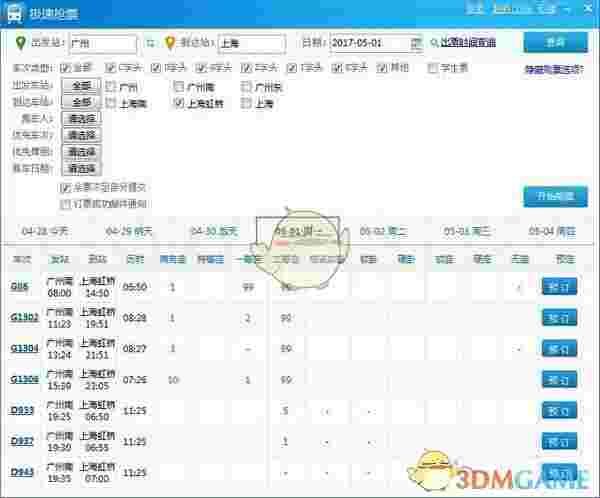
Task: Open the calendar date picker icon
Action: pyautogui.click(x=416, y=43)
